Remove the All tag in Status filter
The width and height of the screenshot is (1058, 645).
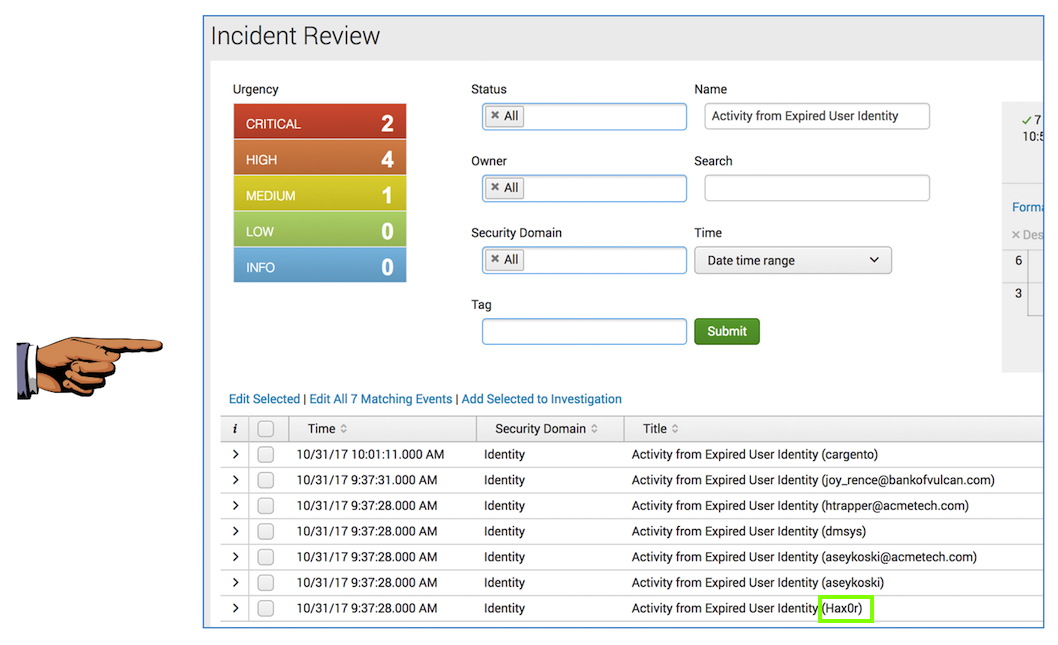point(495,116)
